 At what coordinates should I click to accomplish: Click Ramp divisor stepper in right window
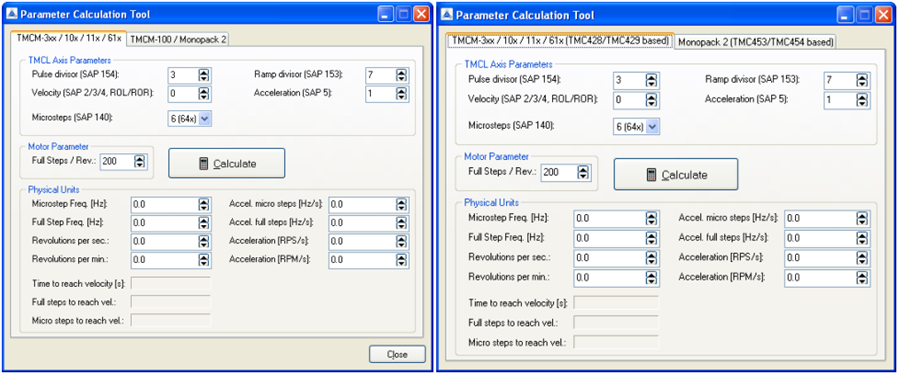coord(862,81)
